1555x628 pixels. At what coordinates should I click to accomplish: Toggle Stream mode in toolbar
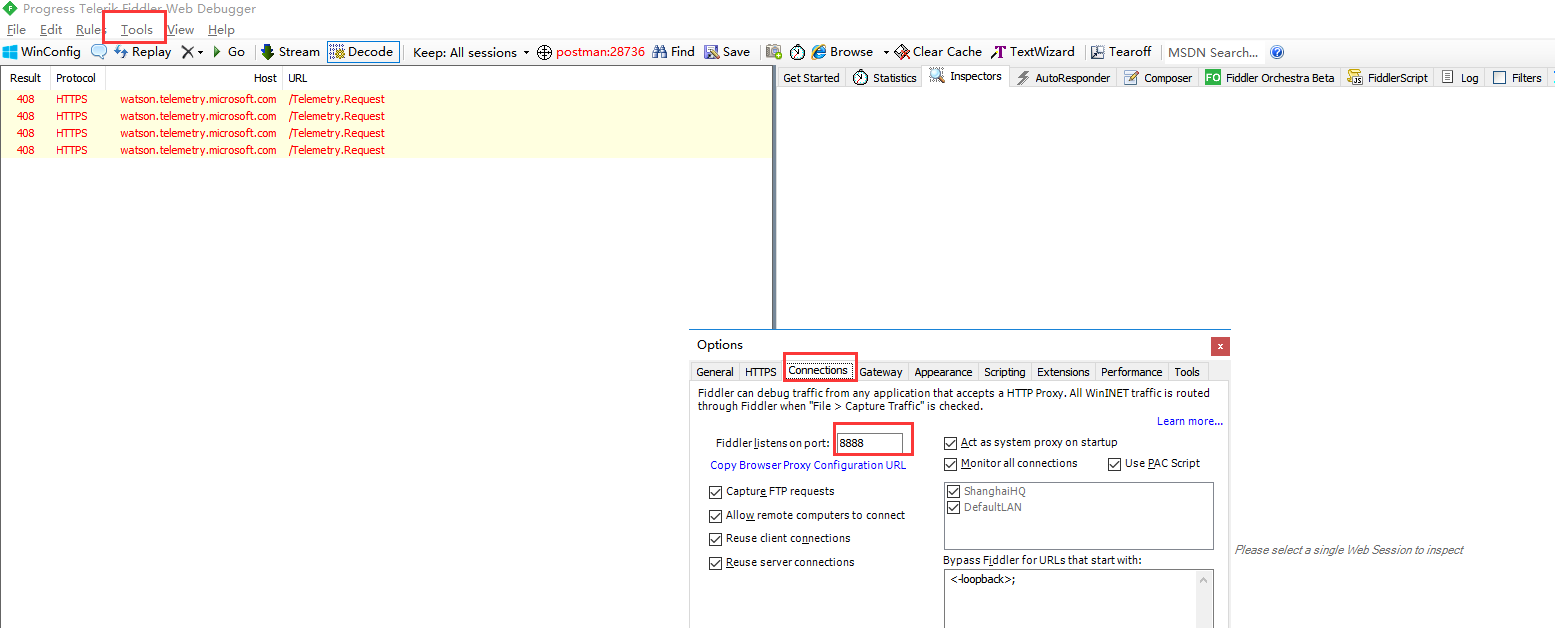[x=290, y=52]
